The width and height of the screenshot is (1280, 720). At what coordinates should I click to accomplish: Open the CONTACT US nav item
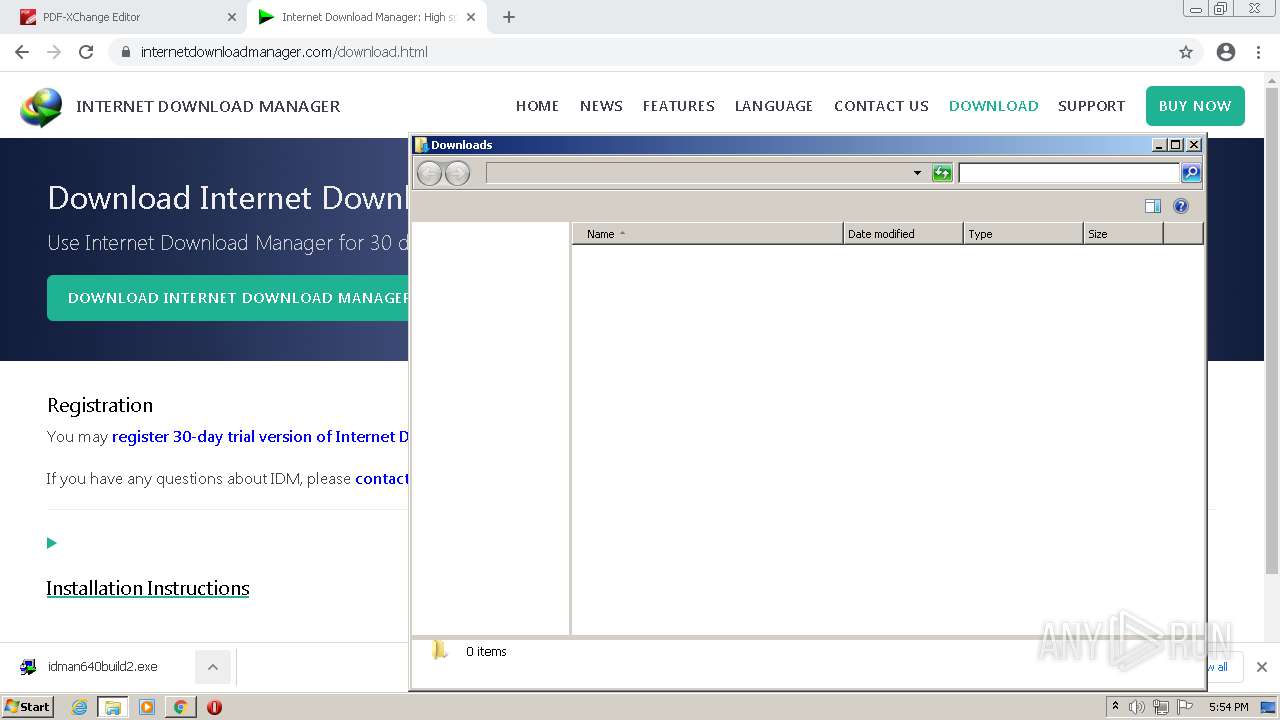[x=881, y=106]
